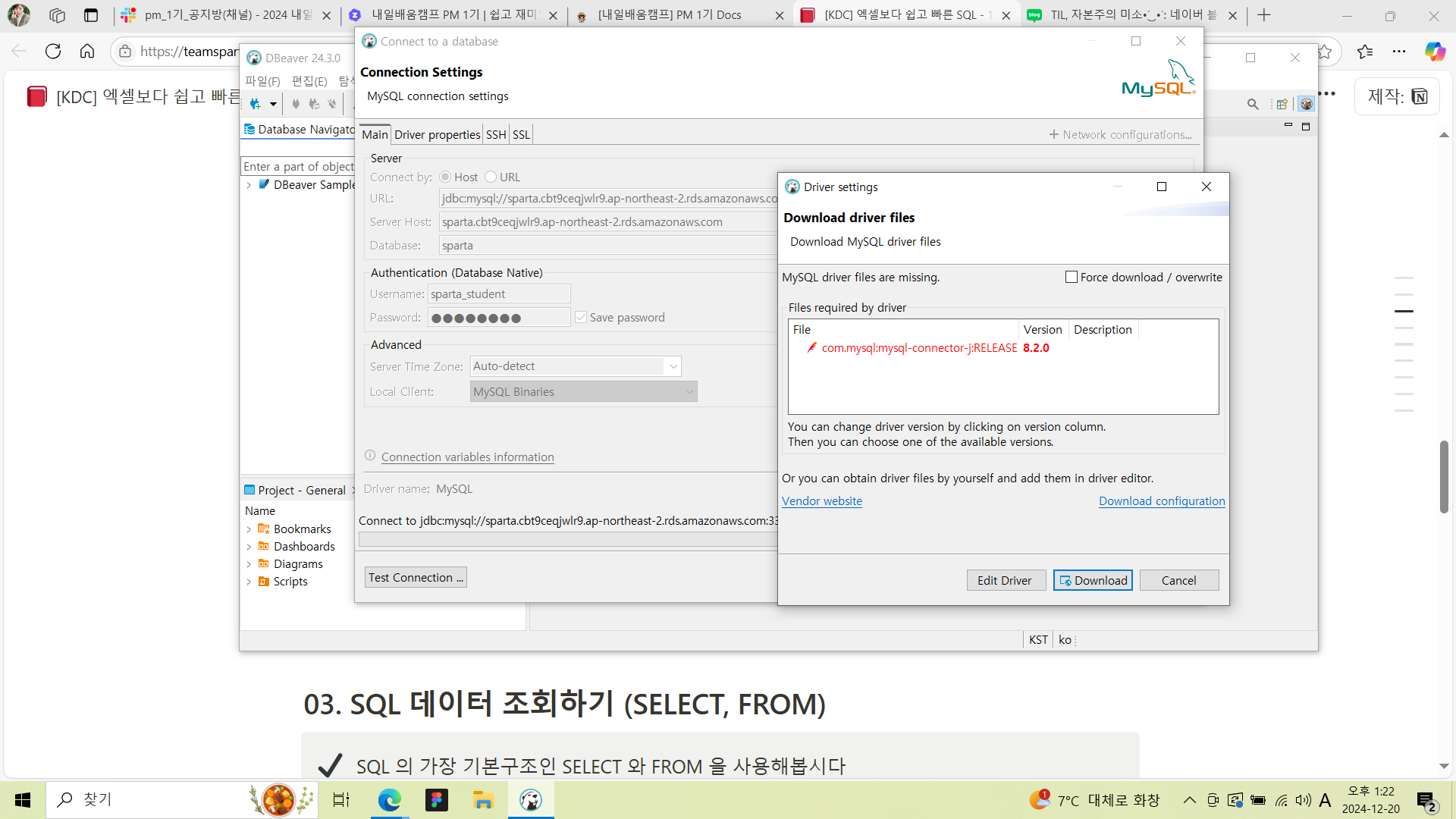
Task: Click the DBeaver search magnifier icon
Action: coord(1253,104)
